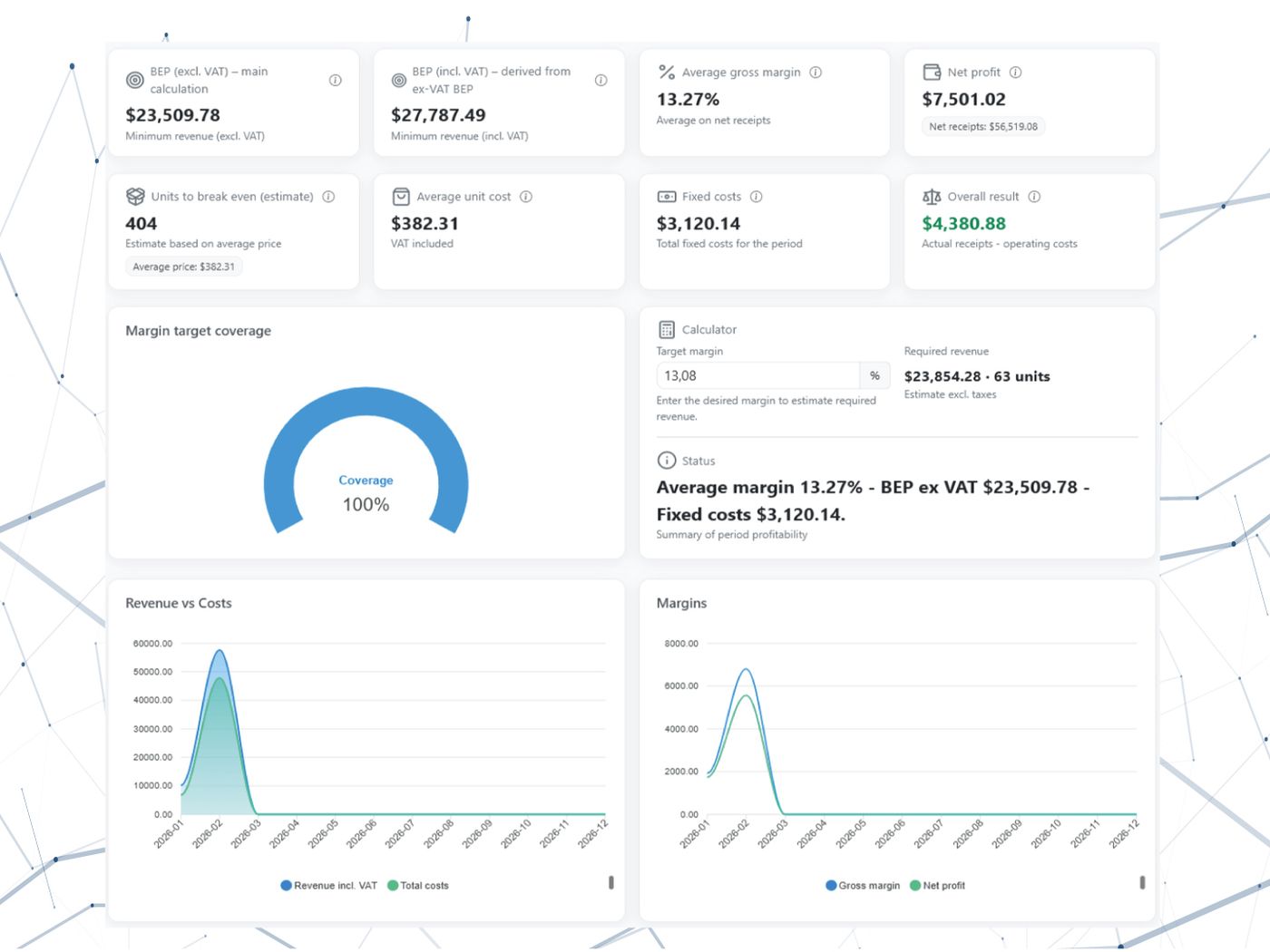Image resolution: width=1270 pixels, height=952 pixels.
Task: Click the Estimate excl. taxes note
Action: (950, 394)
